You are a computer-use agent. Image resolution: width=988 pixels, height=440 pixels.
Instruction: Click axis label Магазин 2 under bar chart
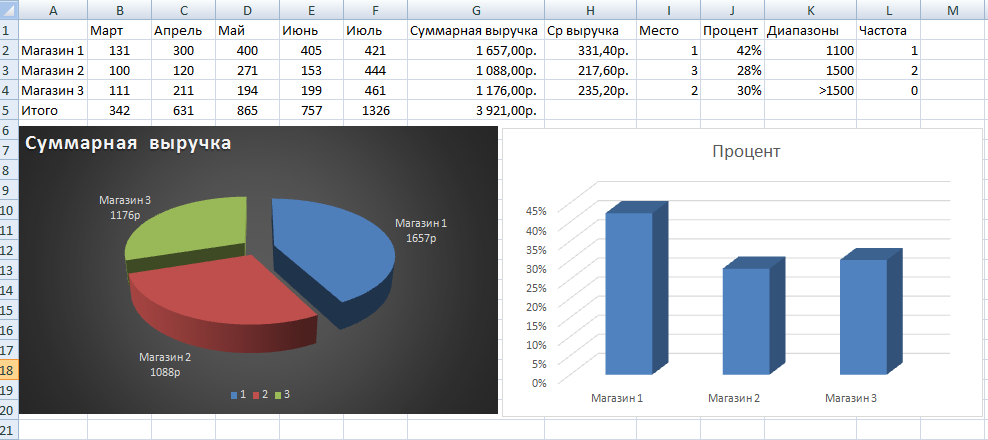[x=734, y=398]
